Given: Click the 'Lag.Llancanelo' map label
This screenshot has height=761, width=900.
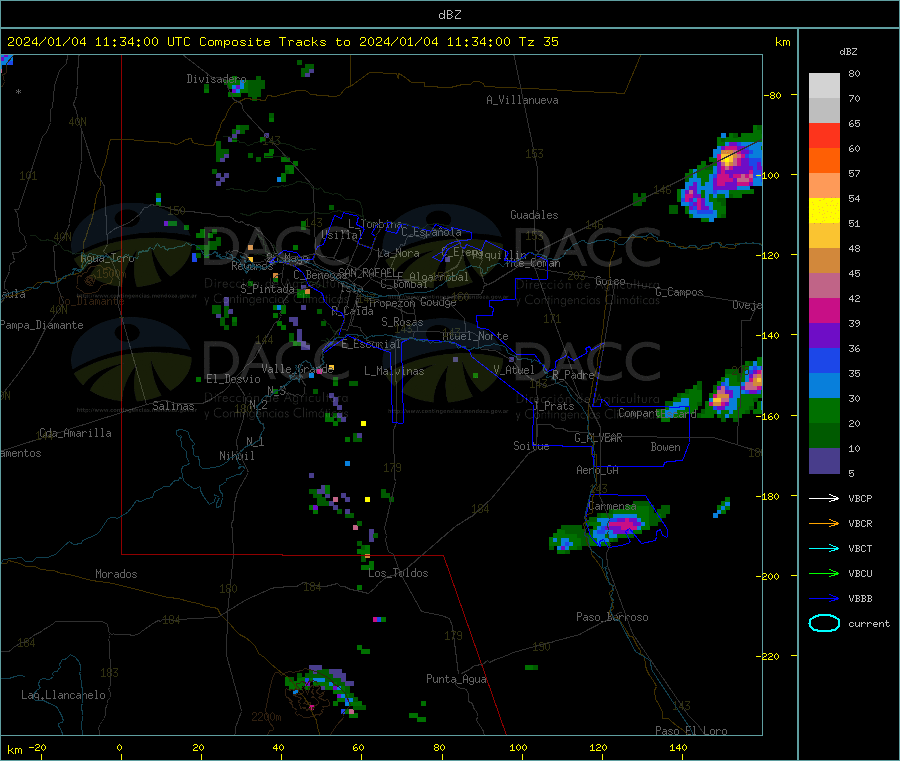Looking at the screenshot, I should coord(63,695).
